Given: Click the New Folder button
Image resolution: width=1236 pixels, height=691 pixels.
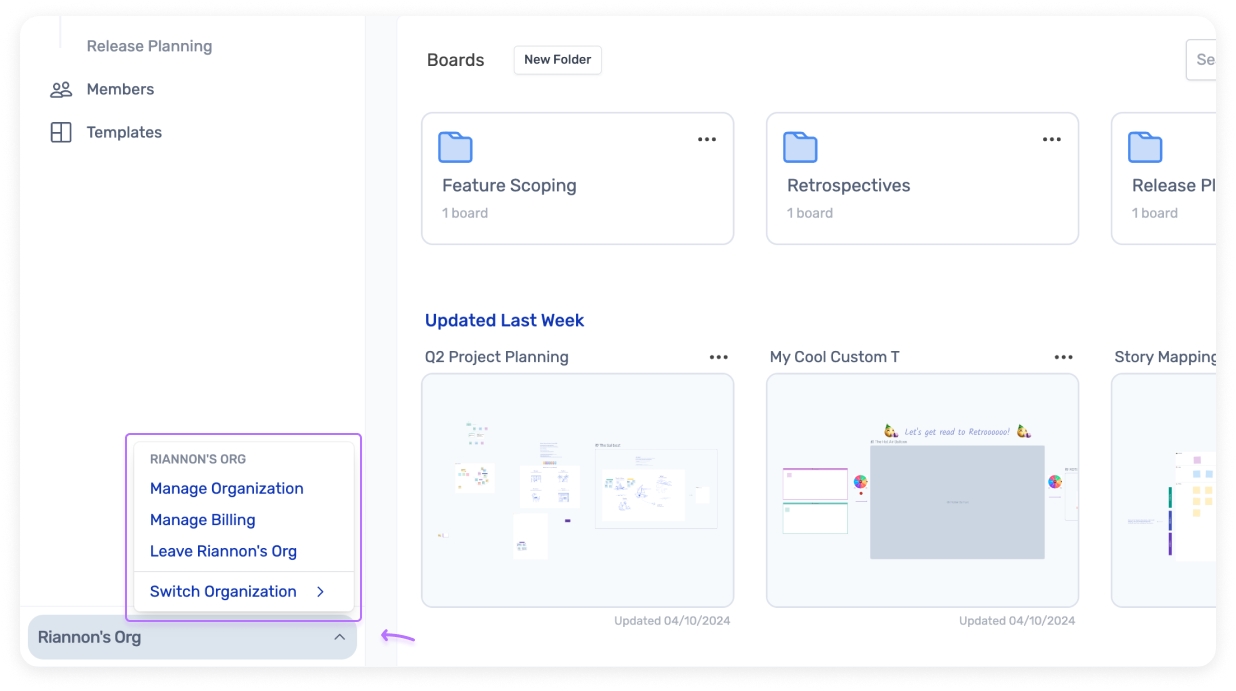Looking at the screenshot, I should (557, 60).
